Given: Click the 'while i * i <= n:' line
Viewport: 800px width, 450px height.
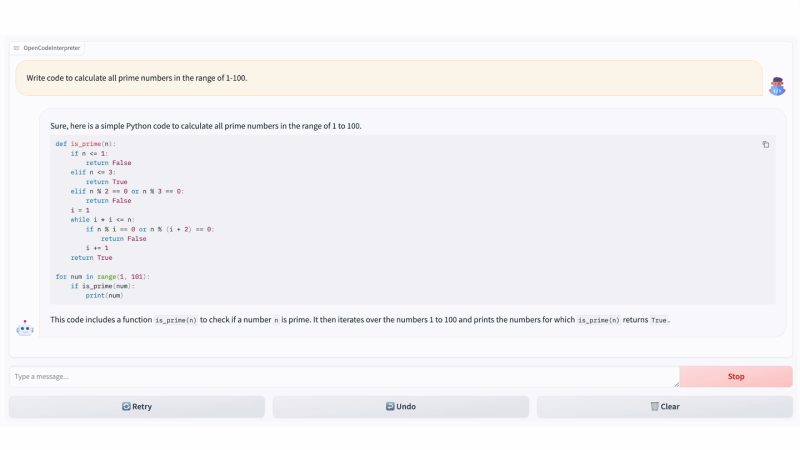Looking at the screenshot, I should [x=102, y=219].
